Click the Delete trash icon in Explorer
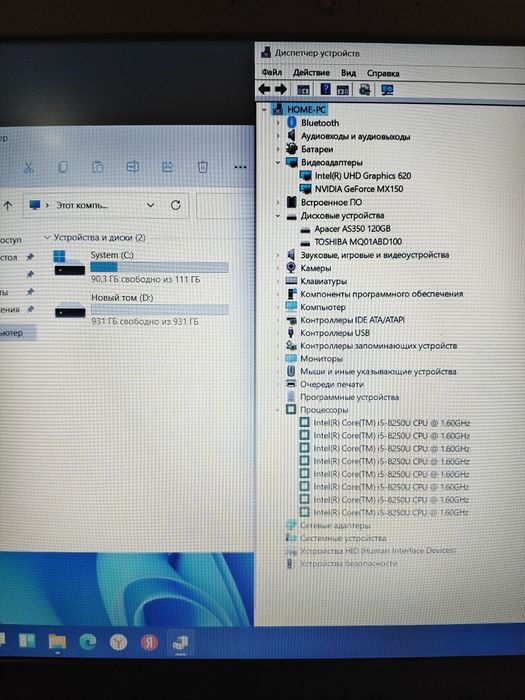This screenshot has width=525, height=700. coord(202,167)
